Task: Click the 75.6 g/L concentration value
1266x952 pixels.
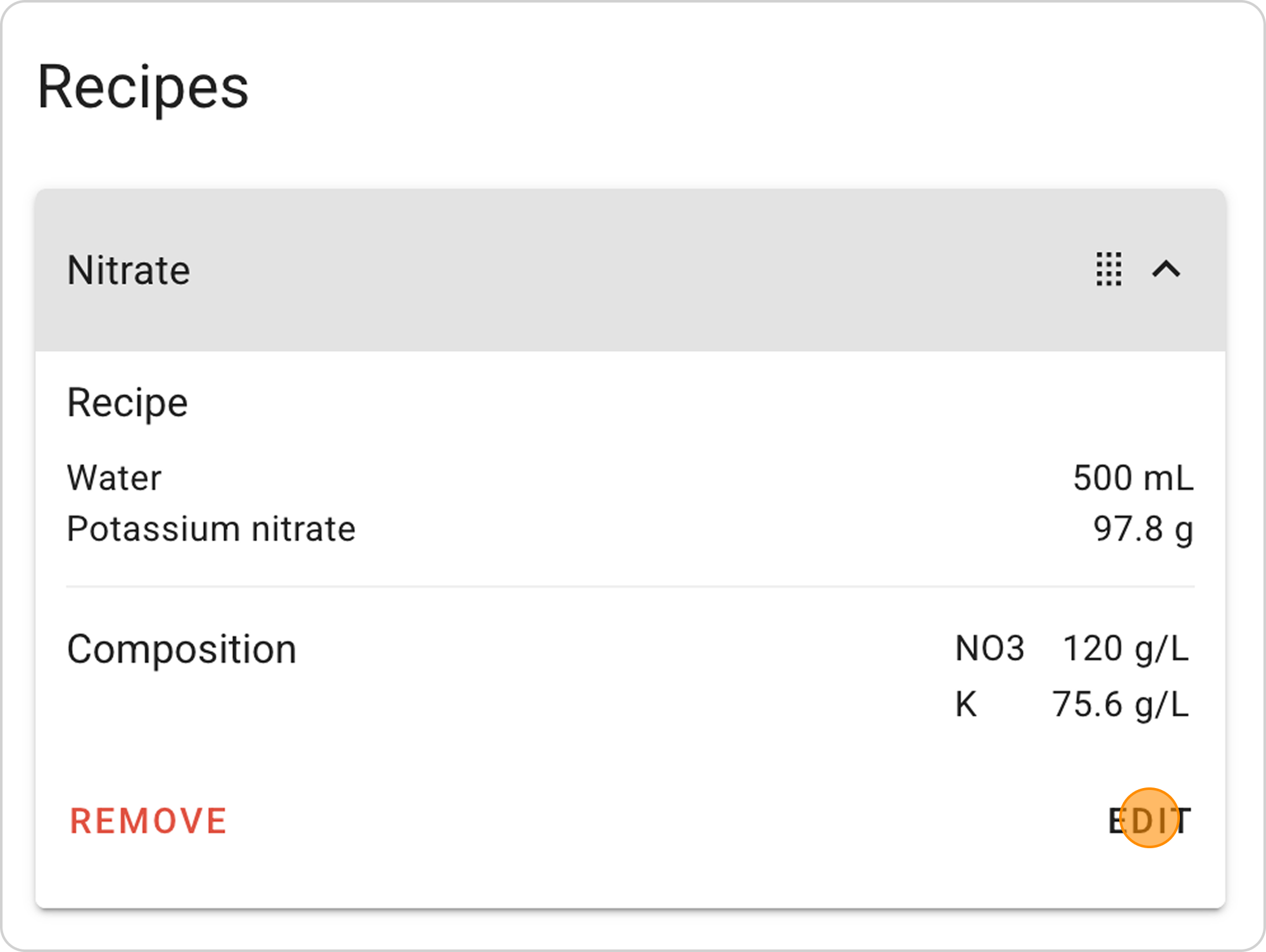Action: pos(1120,705)
